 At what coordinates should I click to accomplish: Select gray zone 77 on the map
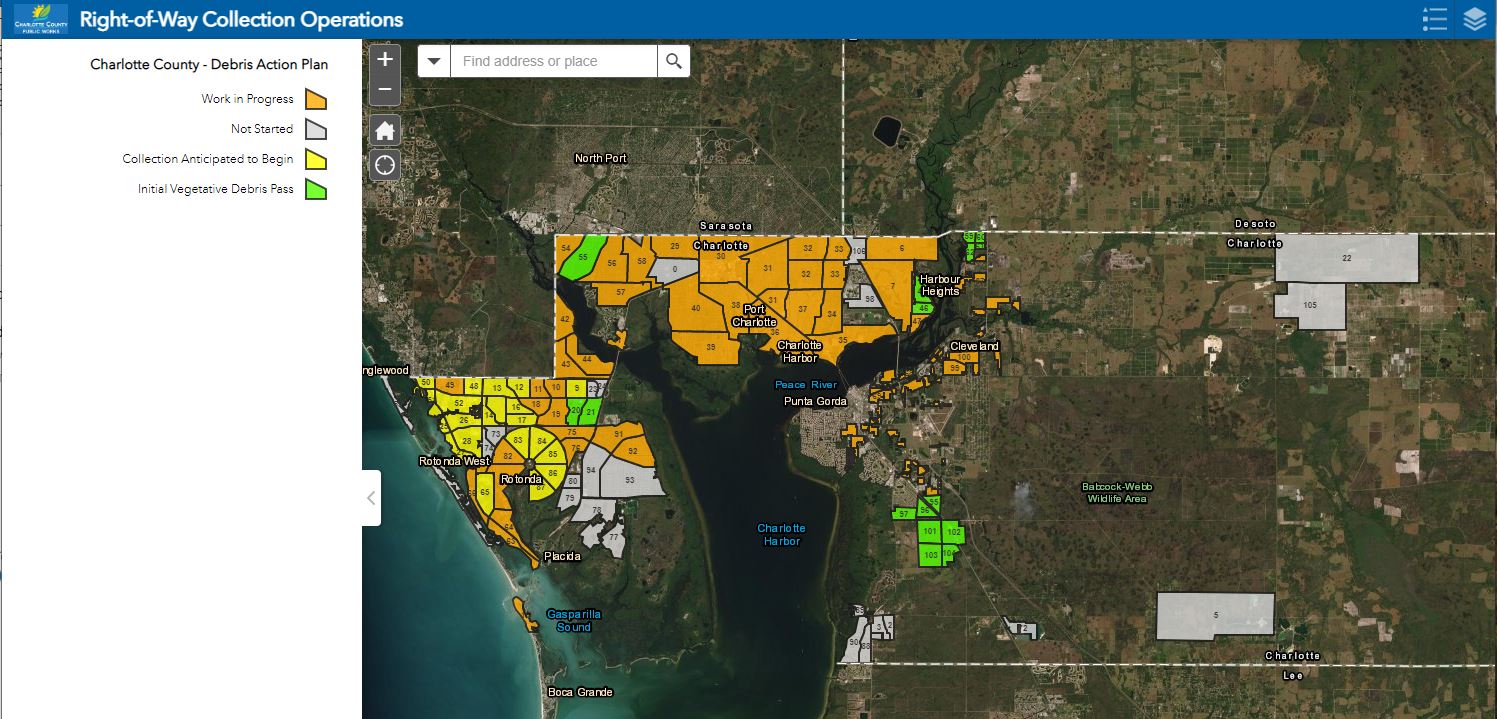613,538
